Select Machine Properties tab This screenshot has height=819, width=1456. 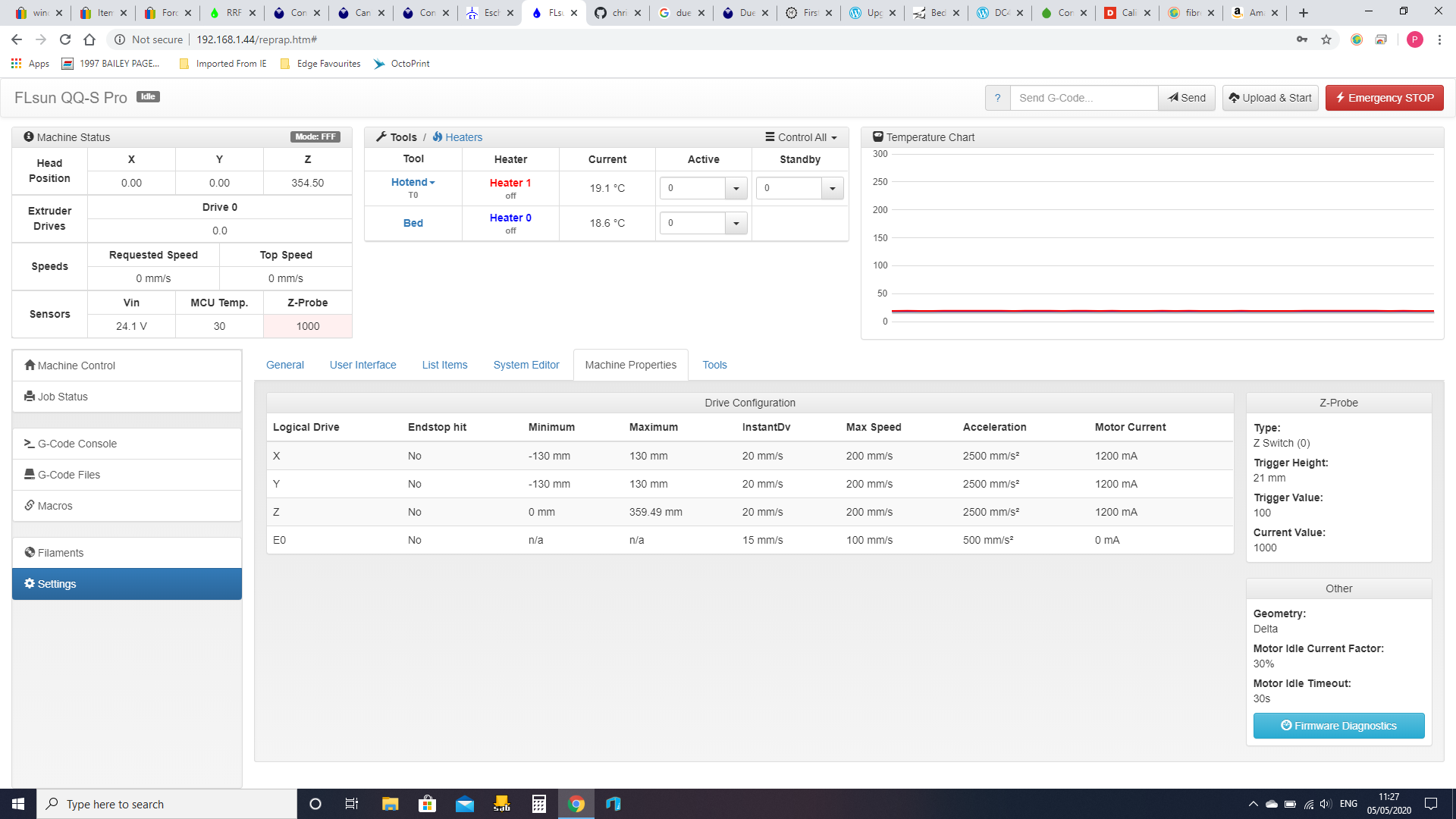[631, 365]
